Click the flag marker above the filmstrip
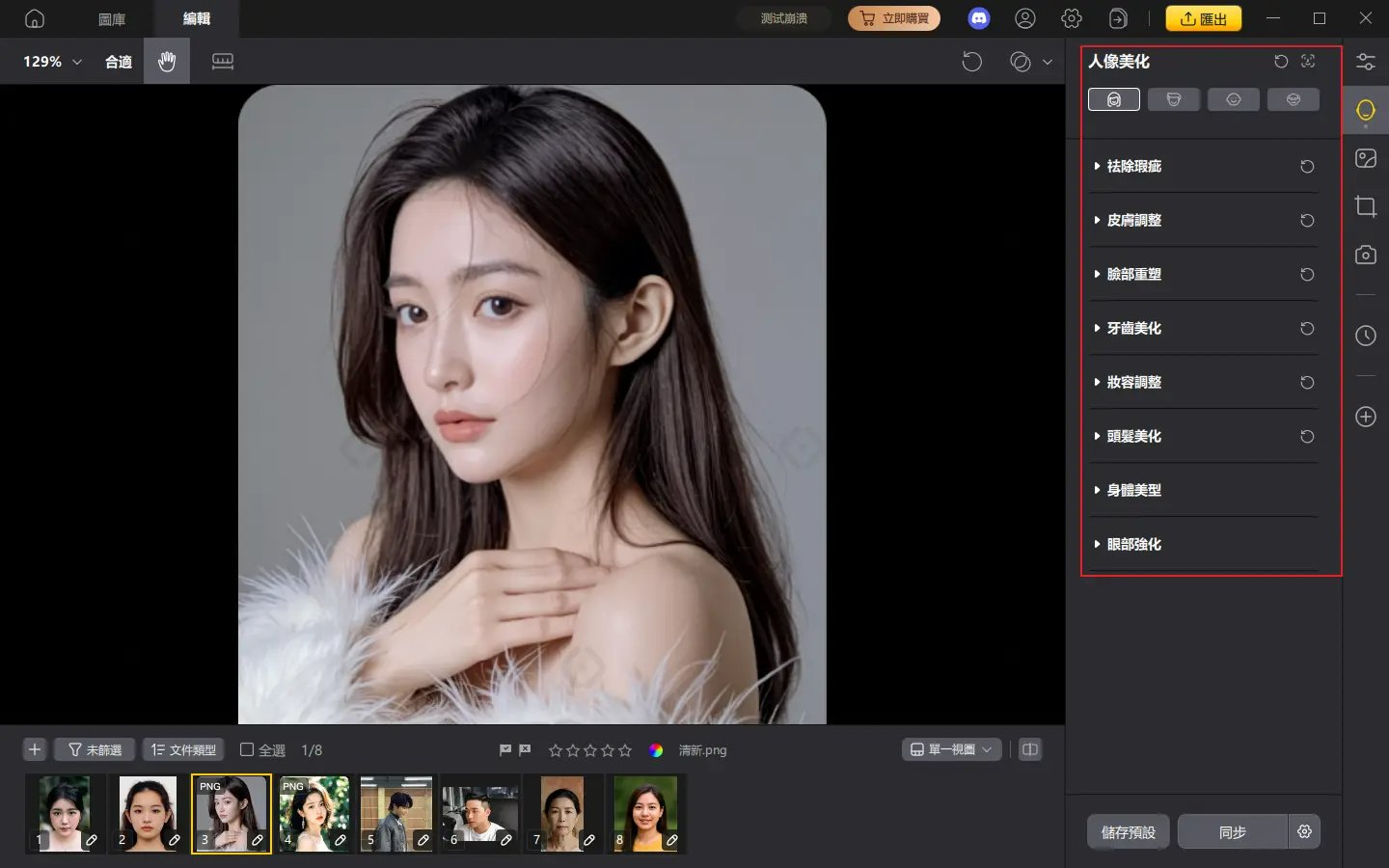This screenshot has width=1389, height=868. pos(503,749)
